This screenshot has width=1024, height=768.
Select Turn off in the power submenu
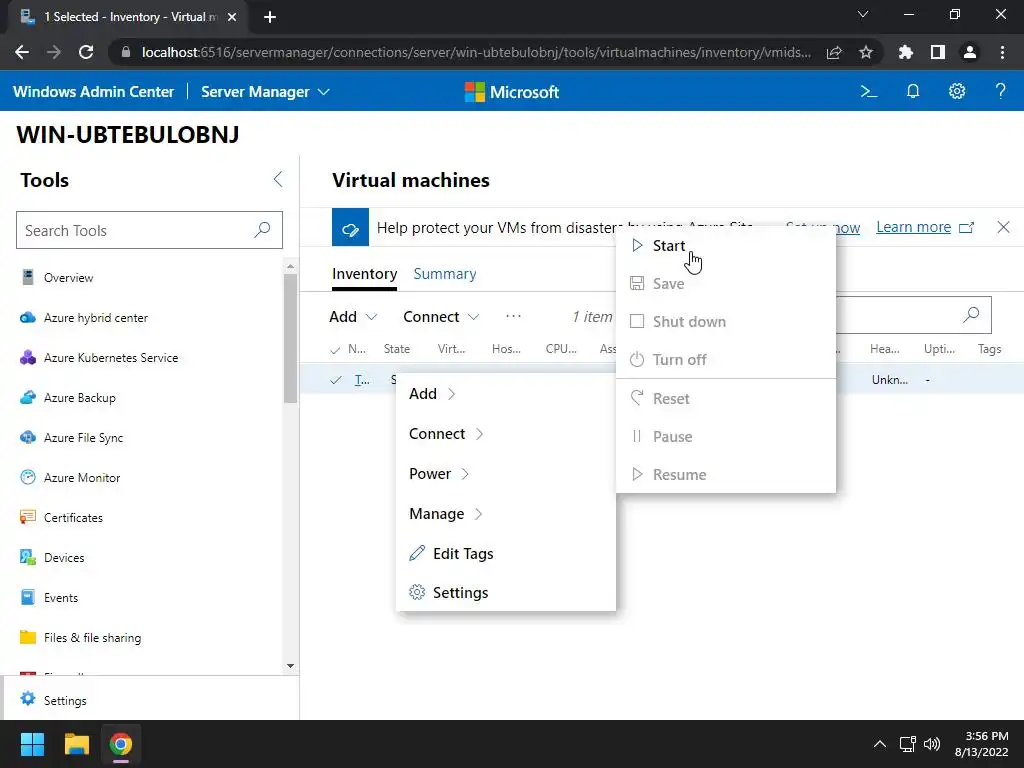pos(726,359)
